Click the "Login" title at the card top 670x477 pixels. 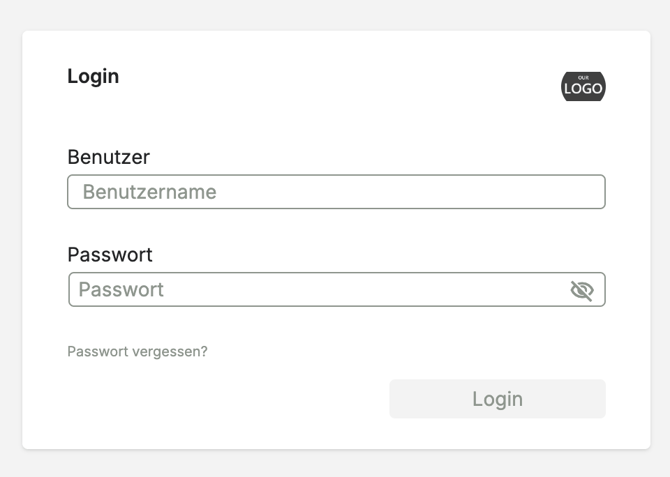click(x=93, y=76)
